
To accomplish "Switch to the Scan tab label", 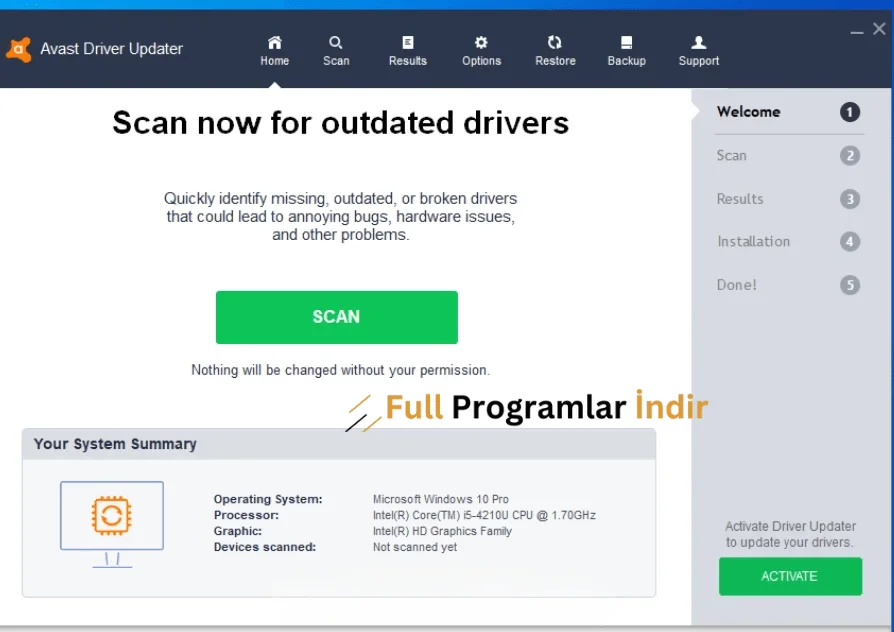I will (336, 60).
